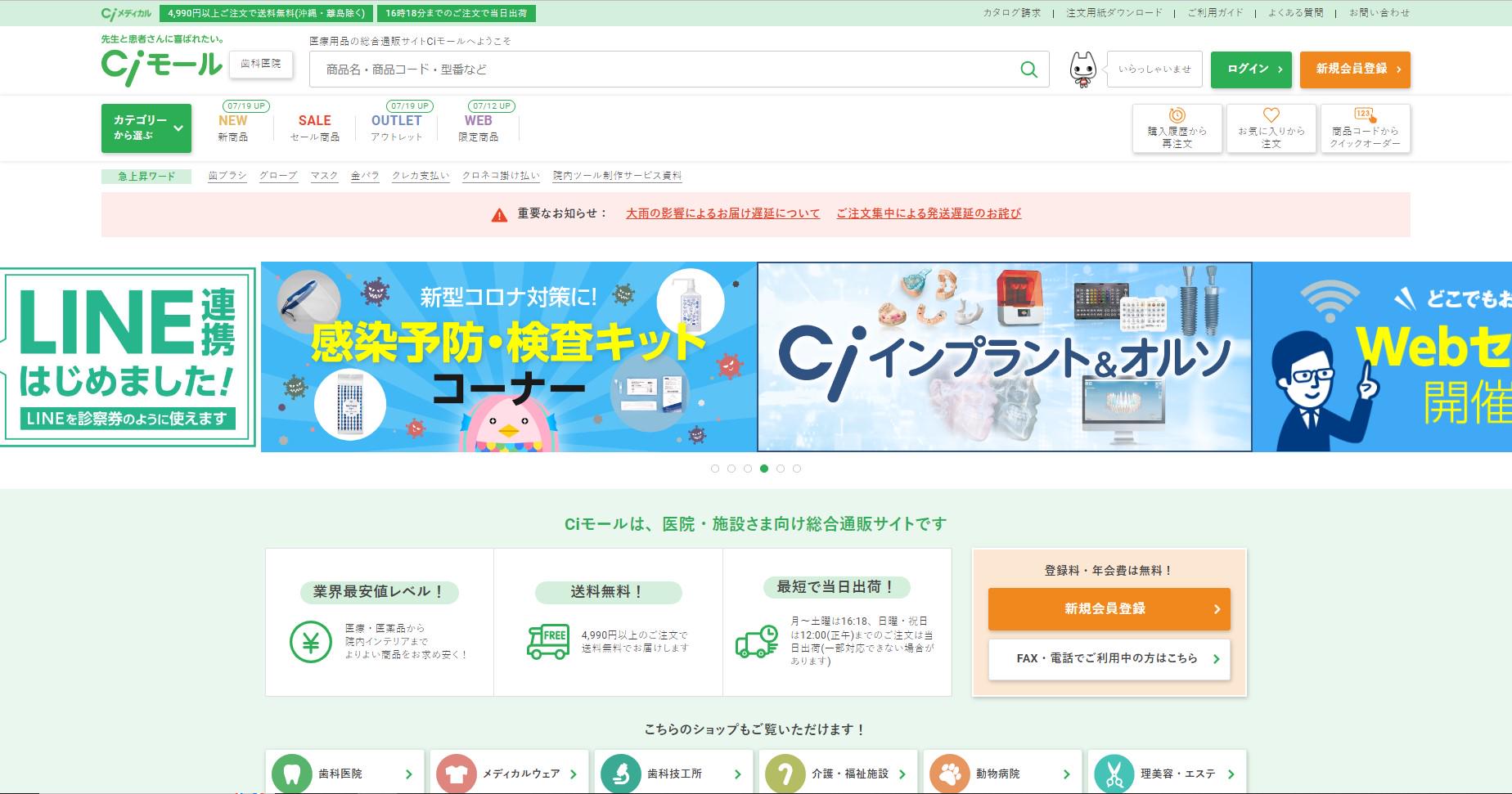Click trending word グローブ
Image resolution: width=1512 pixels, height=794 pixels.
pos(278,176)
